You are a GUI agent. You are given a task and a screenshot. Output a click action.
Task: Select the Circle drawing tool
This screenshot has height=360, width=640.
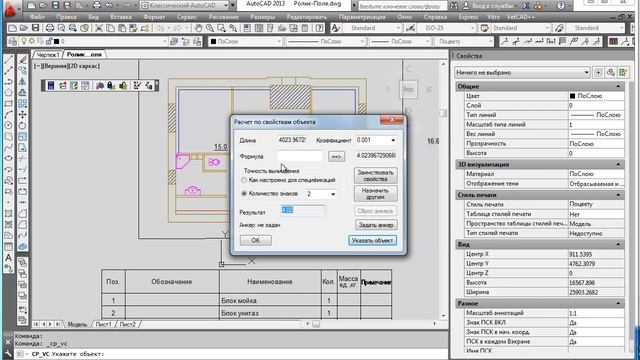tap(8, 126)
